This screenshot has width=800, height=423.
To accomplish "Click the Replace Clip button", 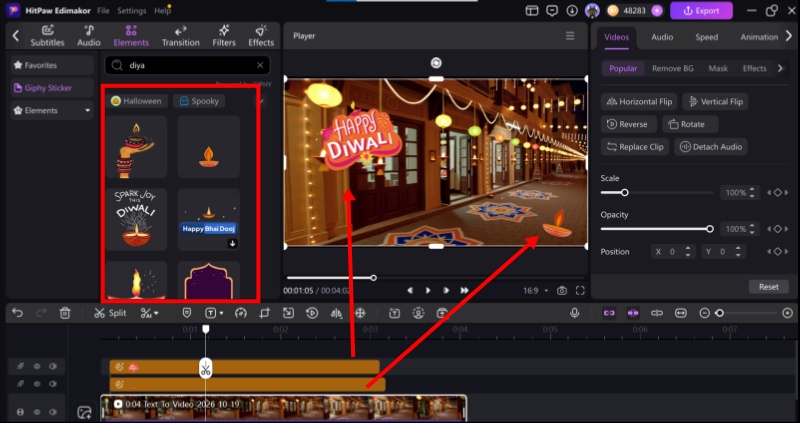I will click(x=635, y=147).
